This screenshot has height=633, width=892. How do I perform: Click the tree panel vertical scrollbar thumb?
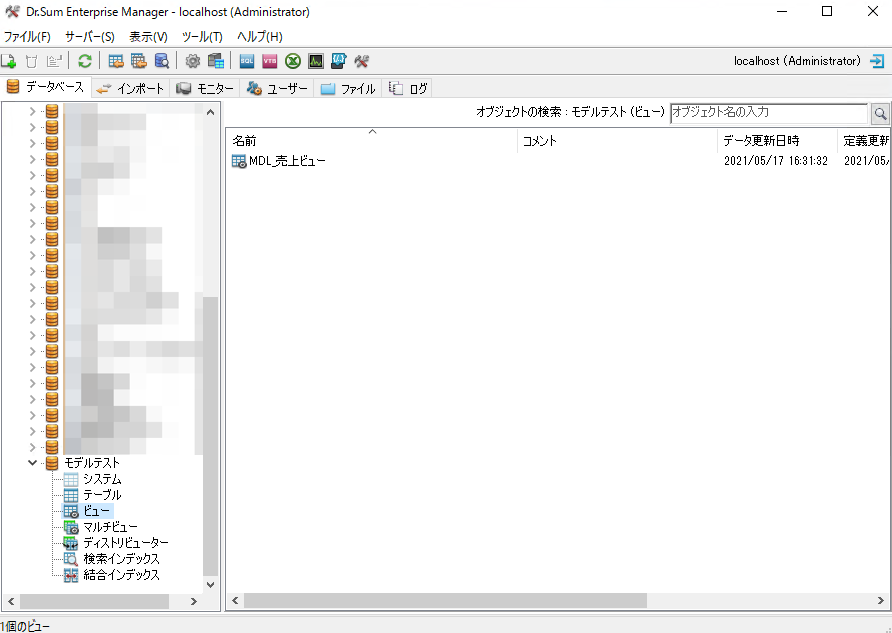[210, 436]
